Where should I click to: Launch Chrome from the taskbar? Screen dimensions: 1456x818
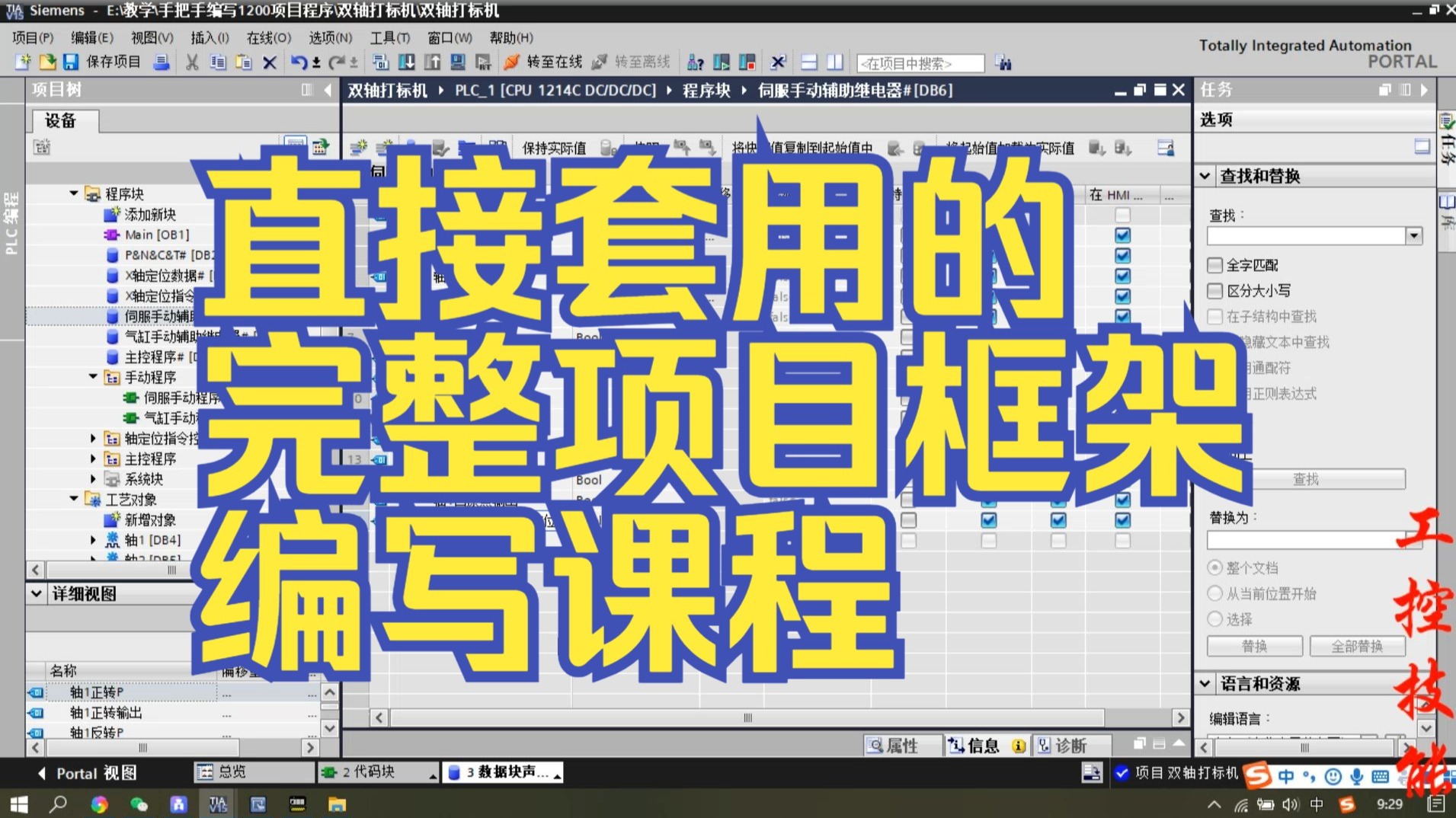tap(100, 804)
